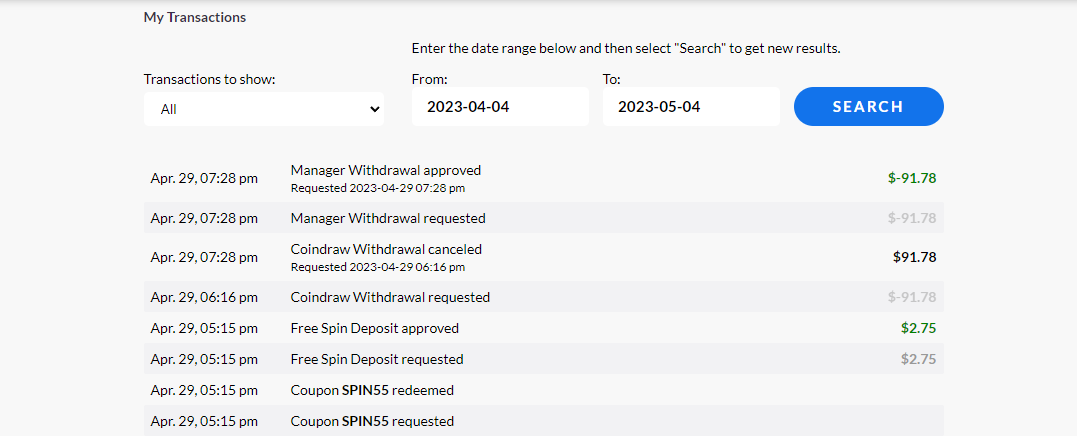This screenshot has width=1077, height=436.
Task: Click the Free Spin Deposit approved entry
Action: [x=374, y=328]
